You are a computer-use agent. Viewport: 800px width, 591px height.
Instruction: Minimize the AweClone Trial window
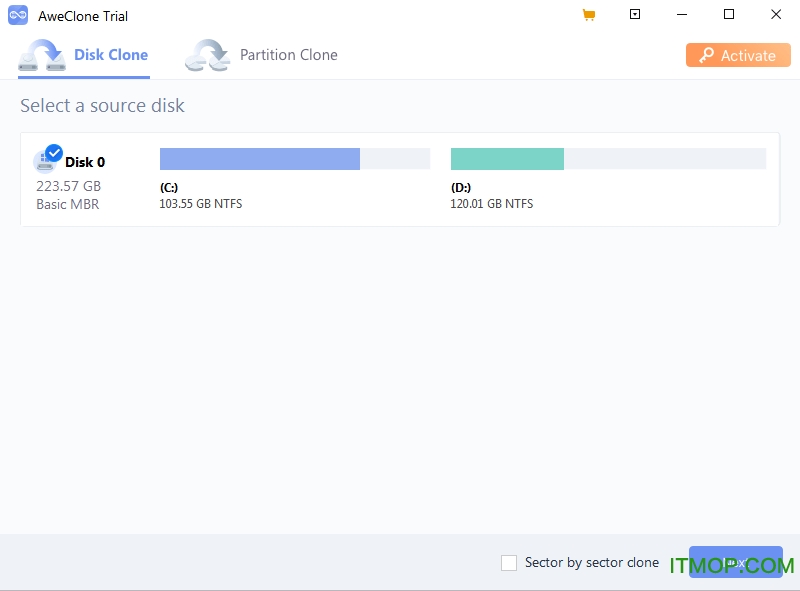coord(682,15)
